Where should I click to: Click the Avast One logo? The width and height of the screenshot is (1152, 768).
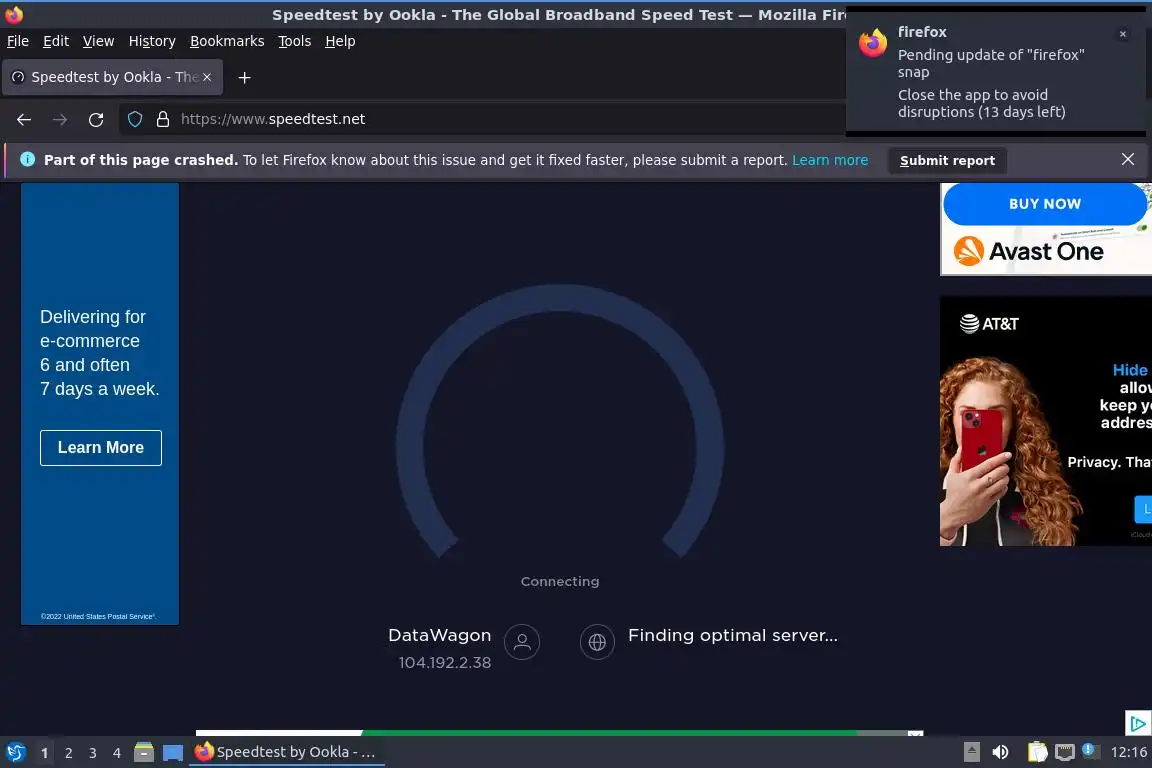(1029, 251)
